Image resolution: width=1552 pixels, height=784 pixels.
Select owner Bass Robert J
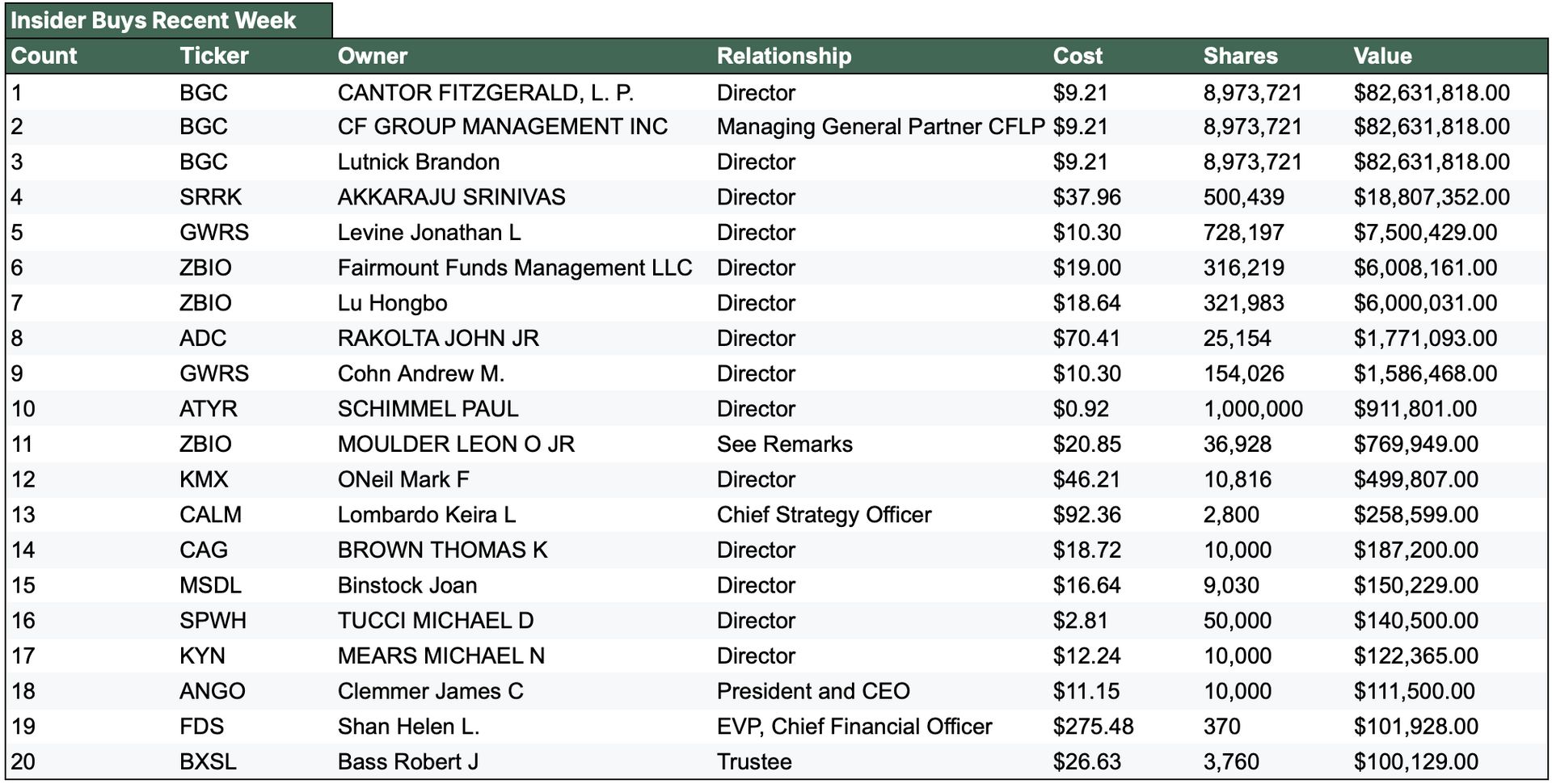407,761
